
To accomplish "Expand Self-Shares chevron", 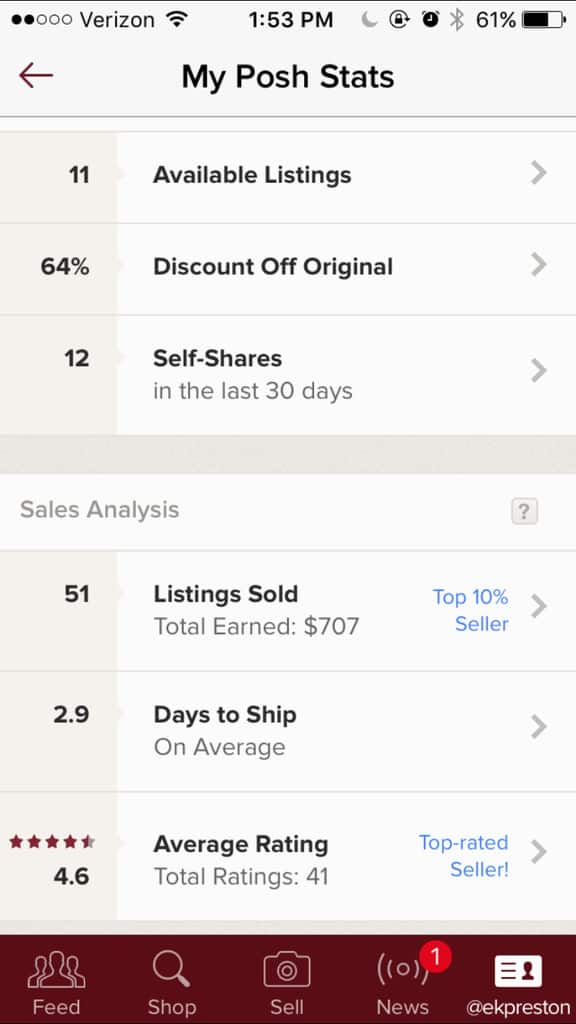I will pos(539,370).
